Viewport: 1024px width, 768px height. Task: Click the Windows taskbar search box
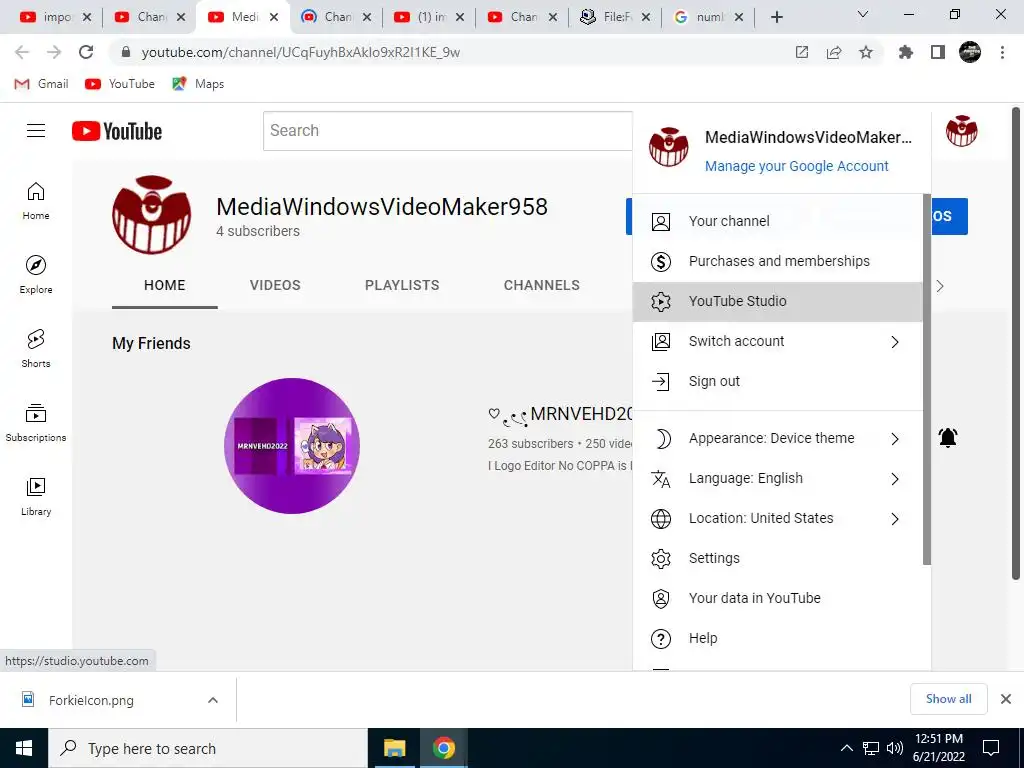point(208,748)
